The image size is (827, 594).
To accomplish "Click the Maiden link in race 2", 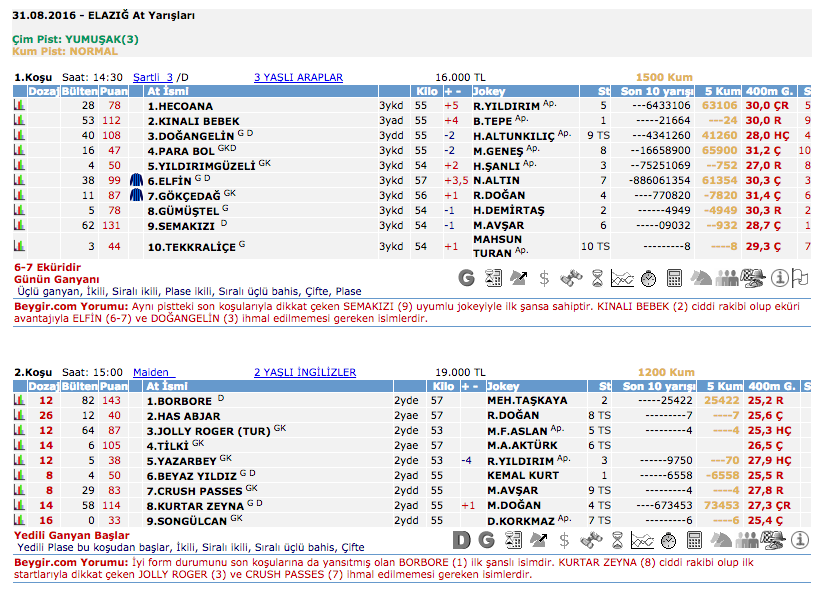I will tap(153, 372).
